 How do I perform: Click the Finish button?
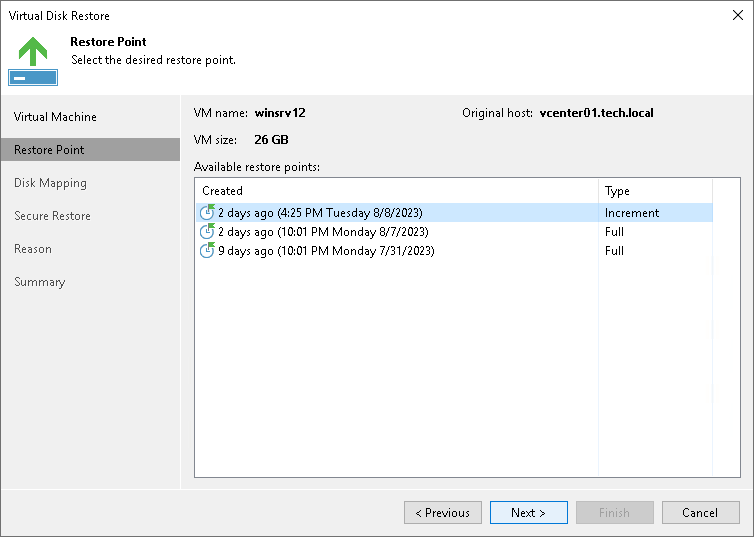coord(615,512)
